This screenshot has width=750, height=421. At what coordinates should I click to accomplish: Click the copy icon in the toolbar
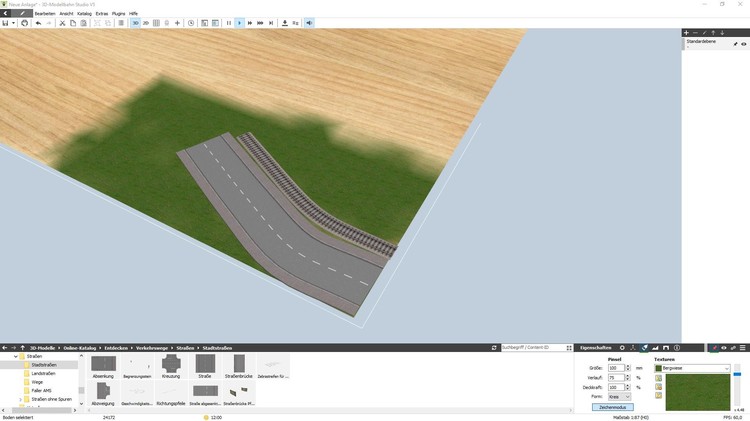coord(73,23)
